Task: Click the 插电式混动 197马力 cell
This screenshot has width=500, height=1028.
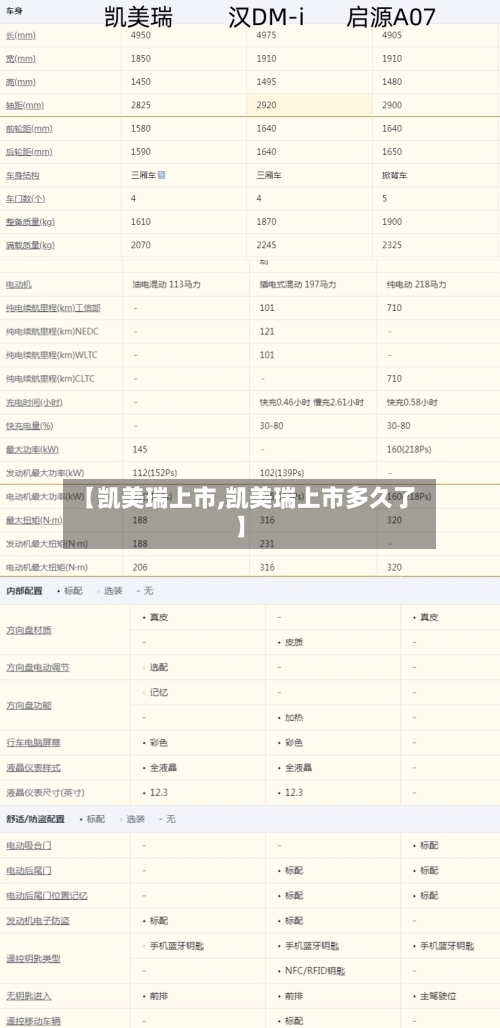Action: (298, 285)
